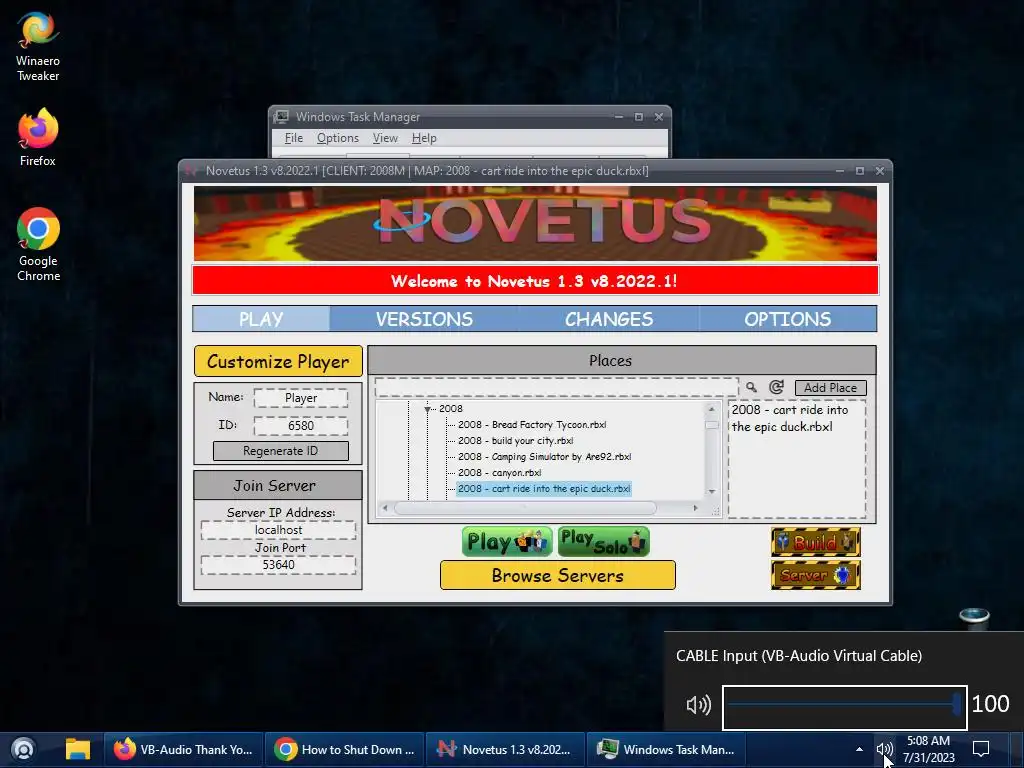Switch to VB-Audio Firefox taskbar window
Viewport: 1024px width, 768px height.
(x=184, y=750)
